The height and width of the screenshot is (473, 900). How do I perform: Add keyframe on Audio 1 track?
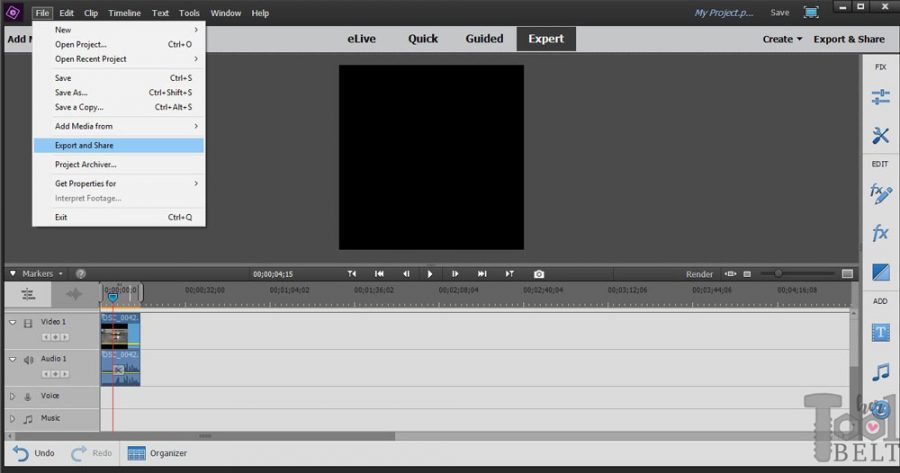(x=55, y=374)
